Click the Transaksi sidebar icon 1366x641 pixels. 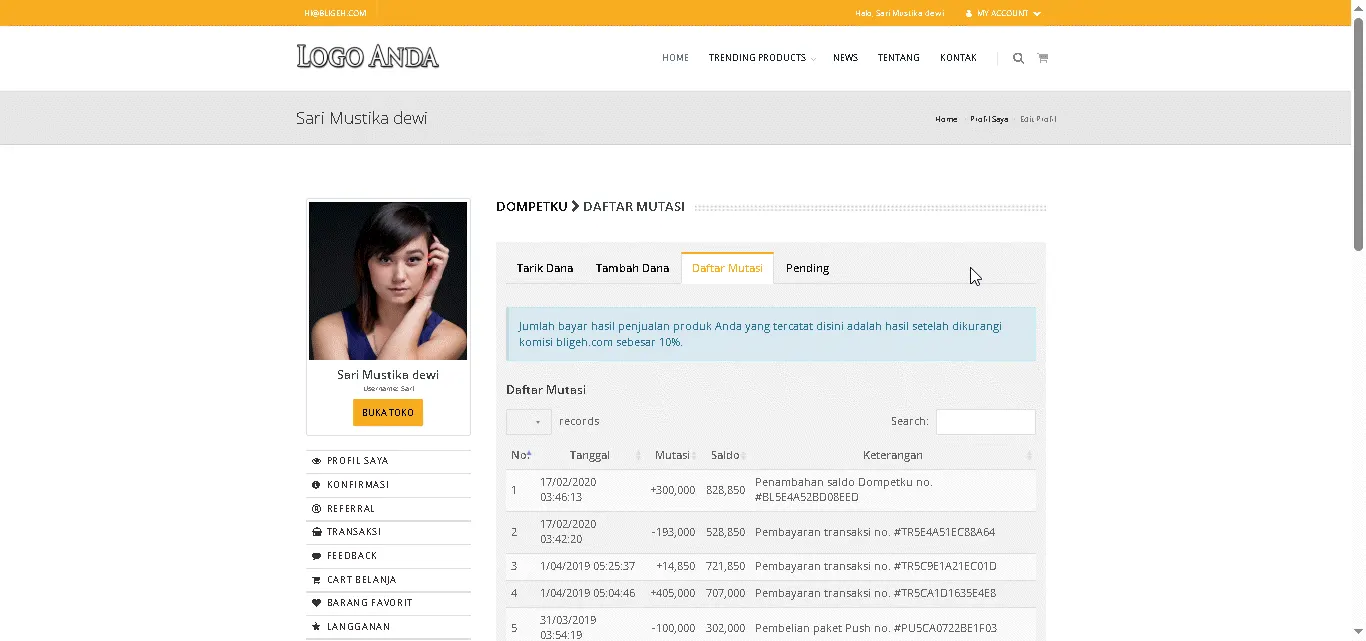317,532
